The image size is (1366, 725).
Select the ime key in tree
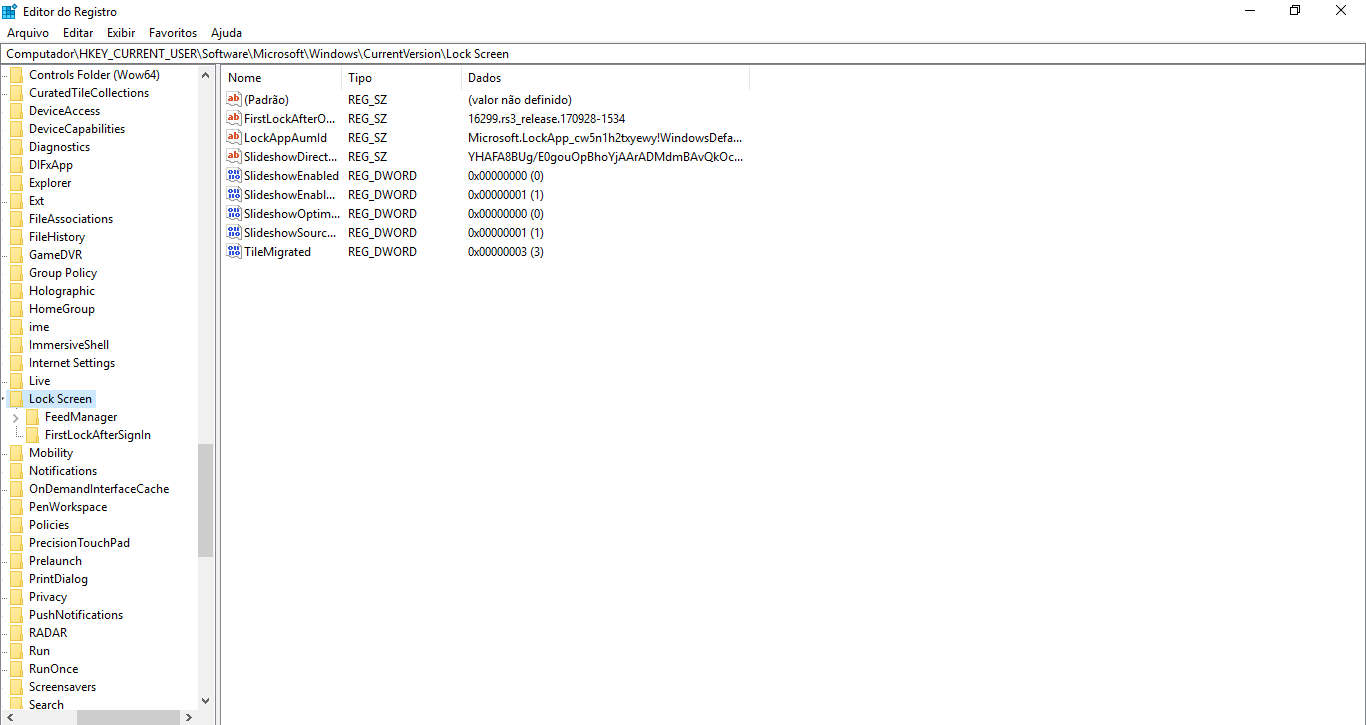pyautogui.click(x=39, y=327)
